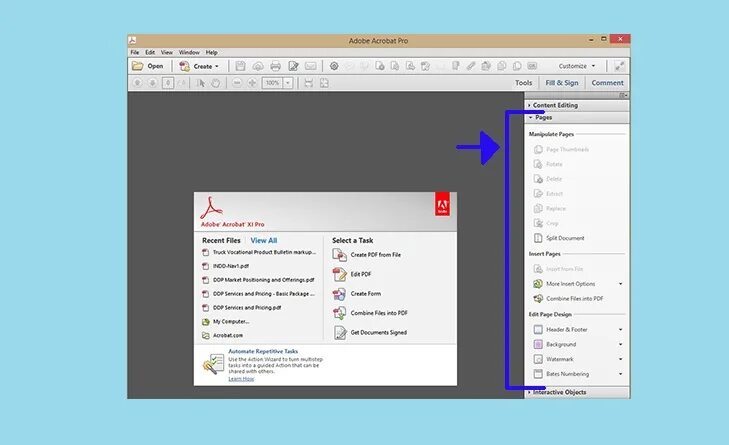Open DDP Services and Pricing - Basic Package file

(258, 294)
